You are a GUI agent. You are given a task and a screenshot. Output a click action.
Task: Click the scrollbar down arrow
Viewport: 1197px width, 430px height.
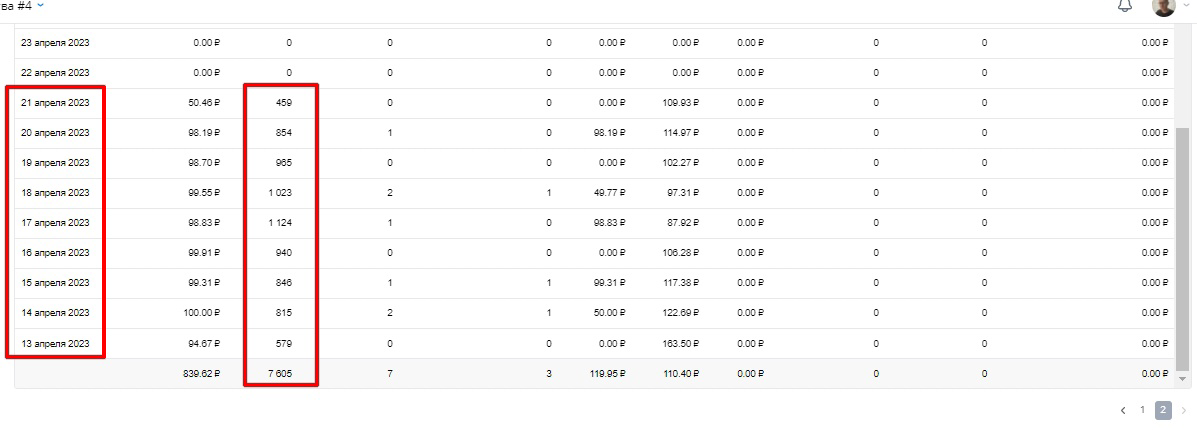pos(1182,378)
